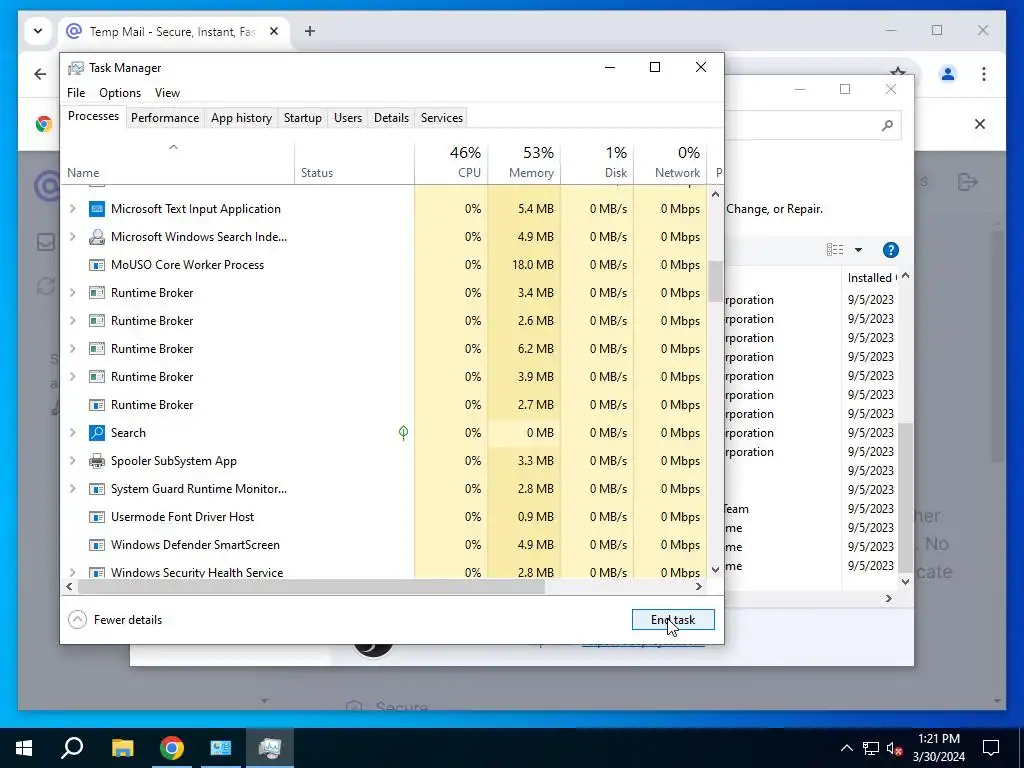Click Chrome back arrow
This screenshot has width=1024, height=768.
[40, 74]
